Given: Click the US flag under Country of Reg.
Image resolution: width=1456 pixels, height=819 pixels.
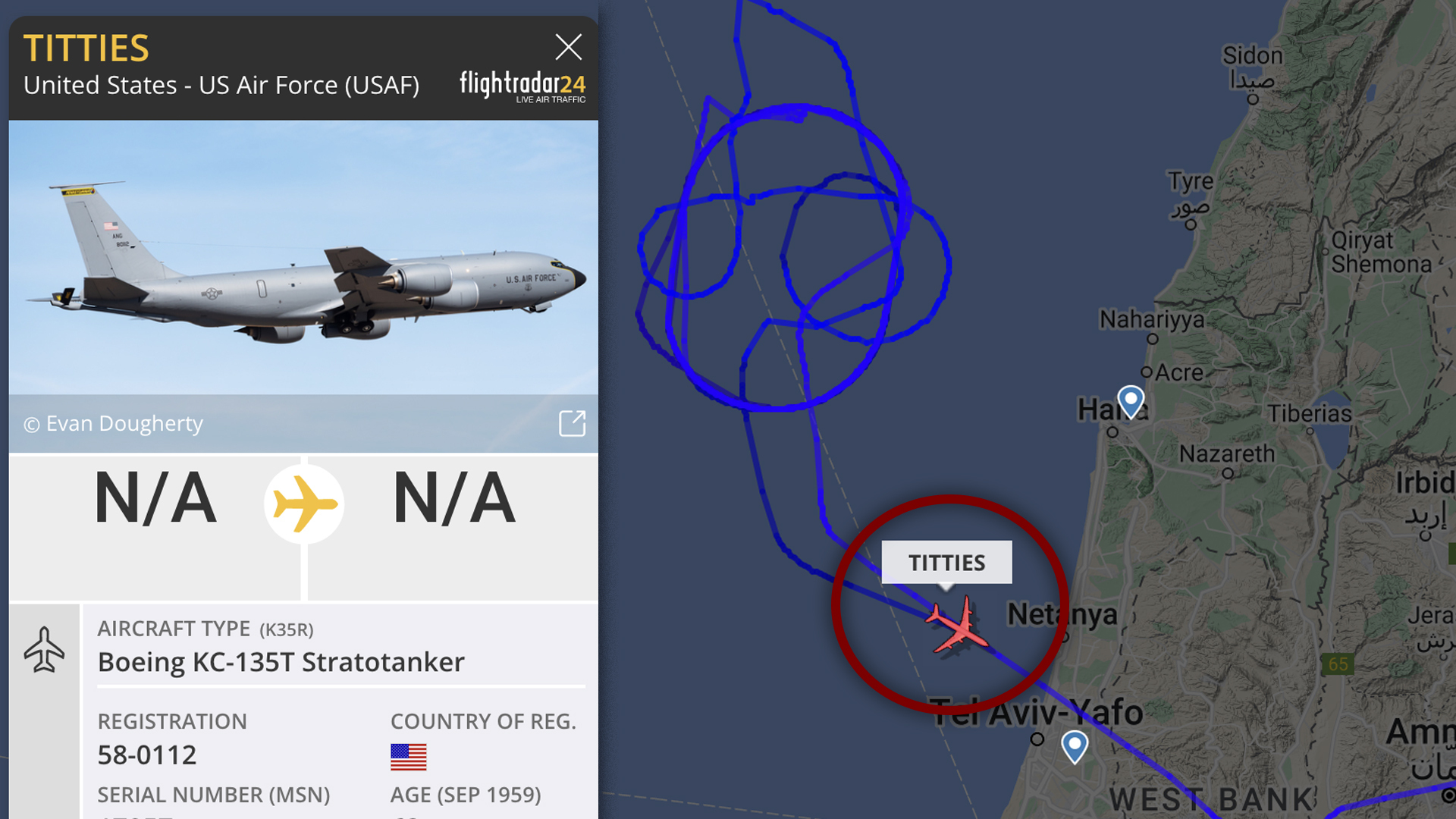Looking at the screenshot, I should click(x=409, y=757).
